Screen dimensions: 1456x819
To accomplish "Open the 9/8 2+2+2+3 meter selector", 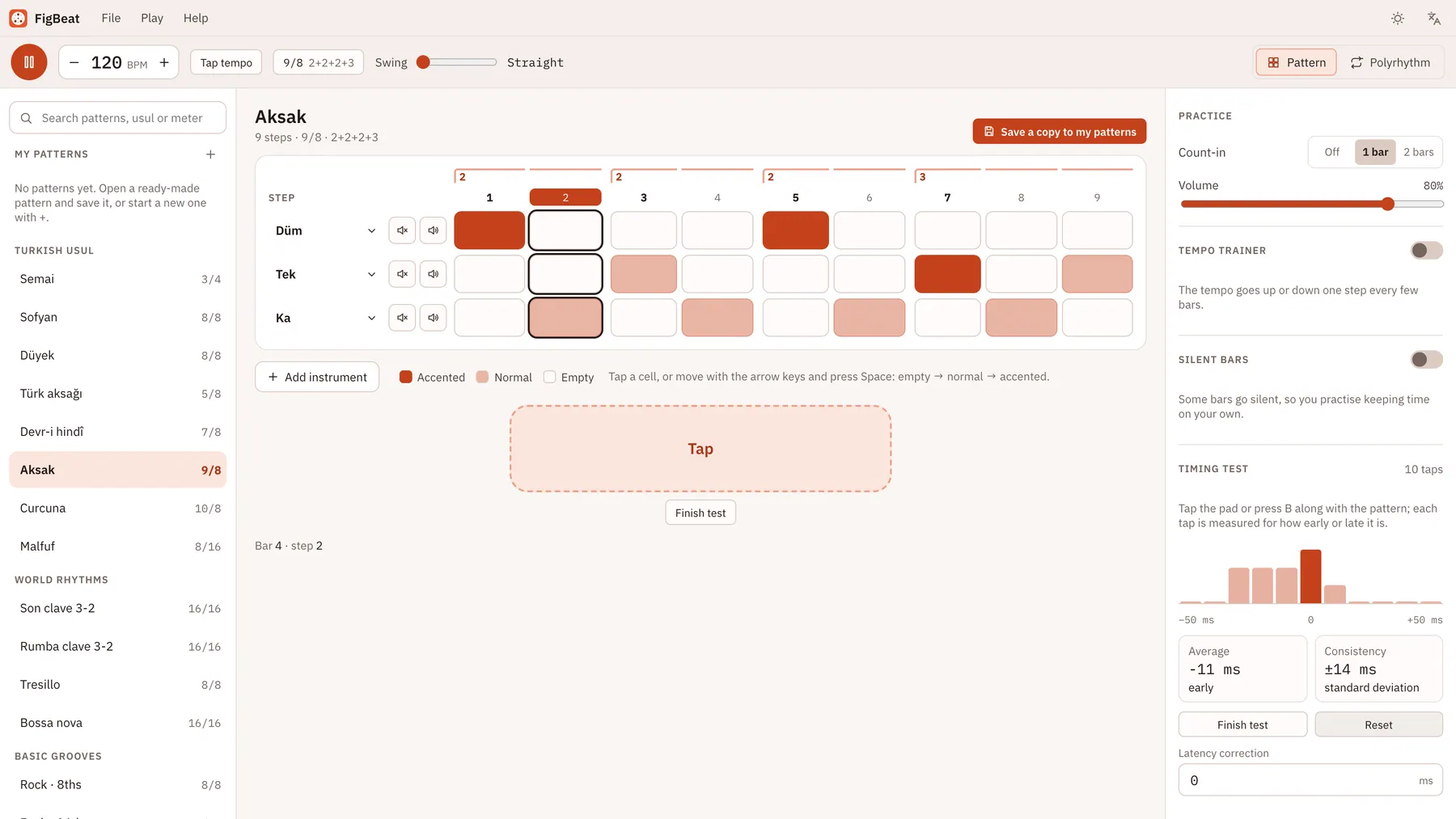I will (319, 62).
